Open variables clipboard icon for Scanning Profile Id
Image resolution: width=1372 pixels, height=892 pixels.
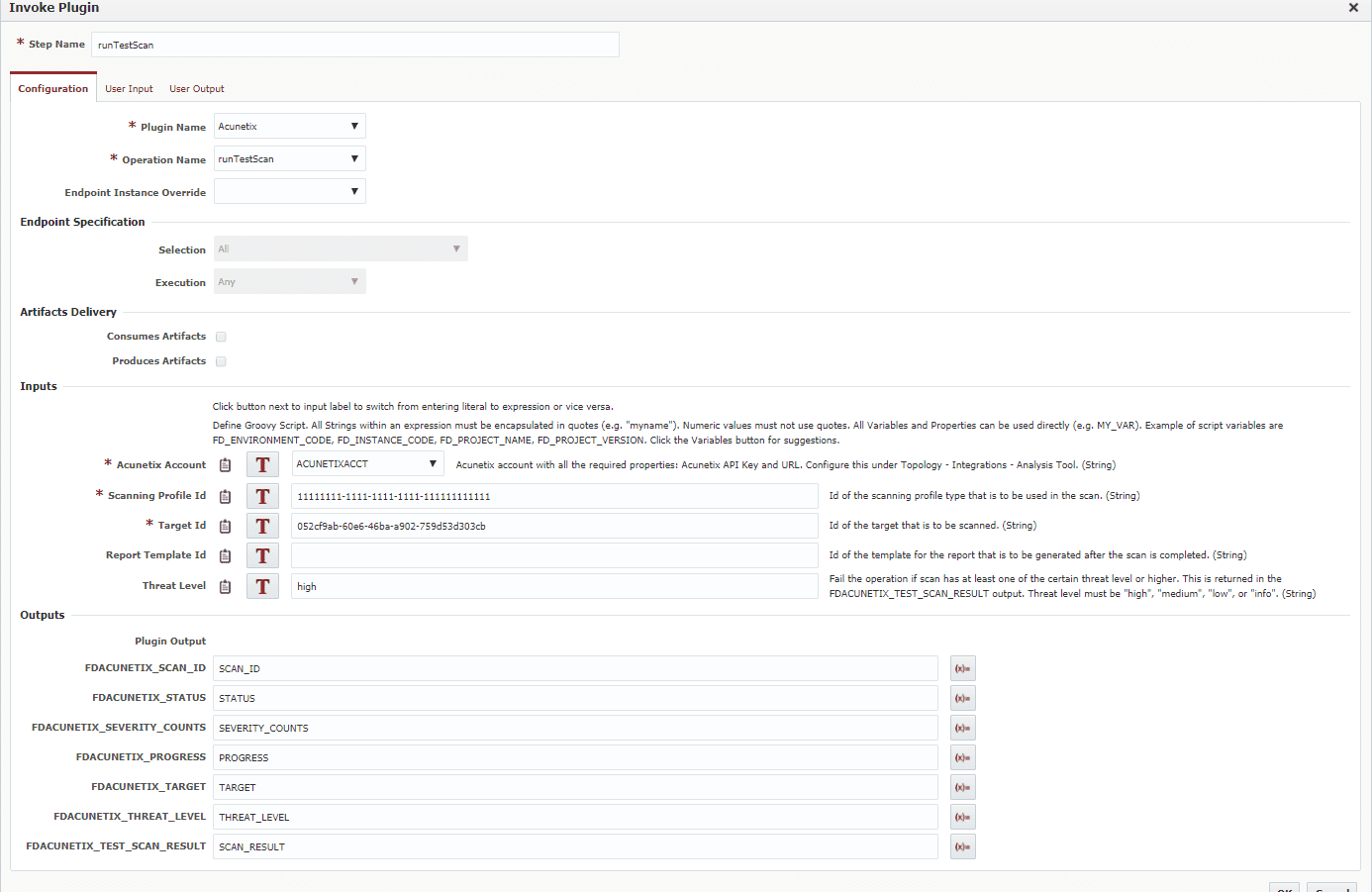[226, 496]
